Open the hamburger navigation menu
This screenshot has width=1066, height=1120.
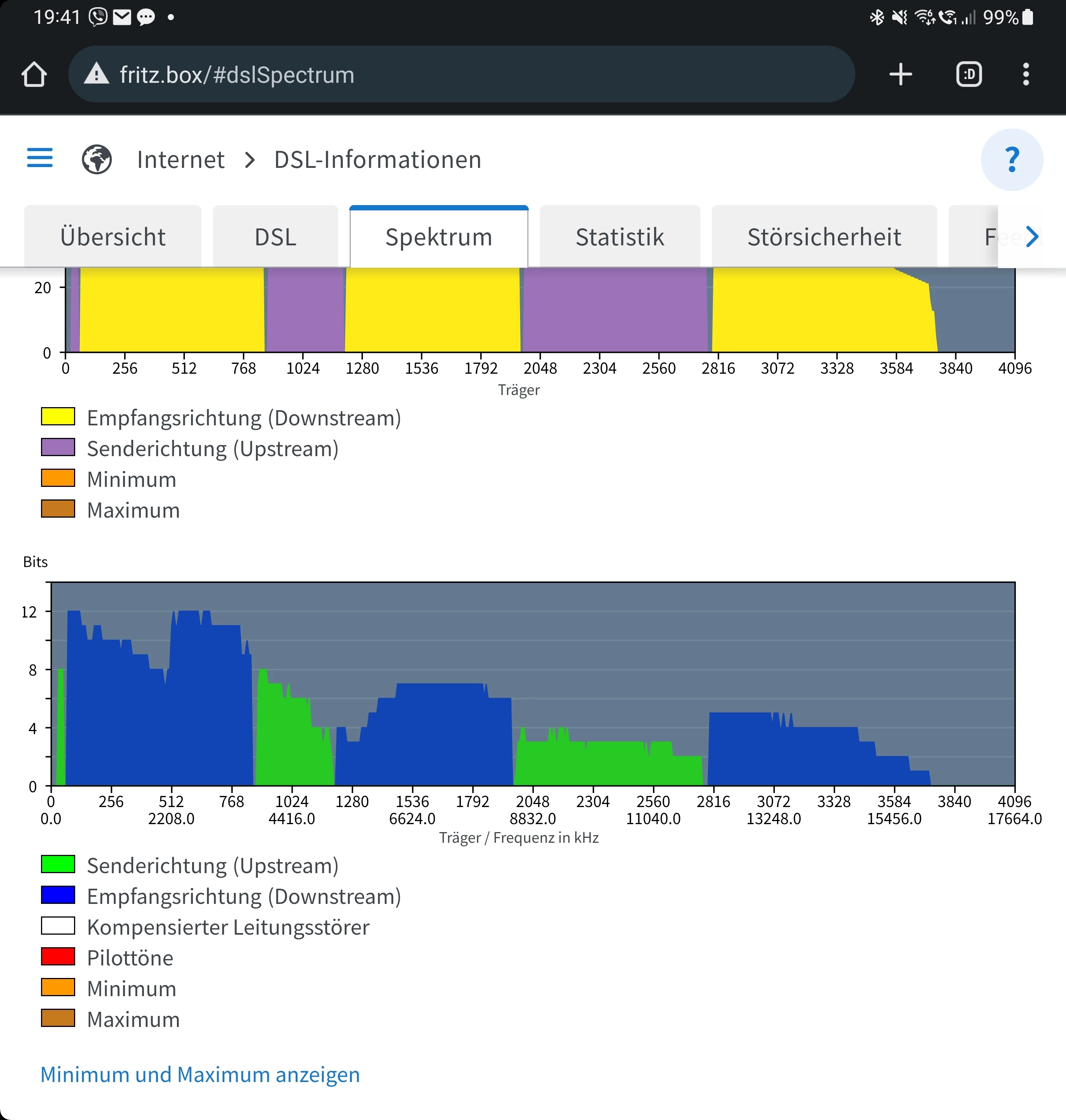[40, 158]
